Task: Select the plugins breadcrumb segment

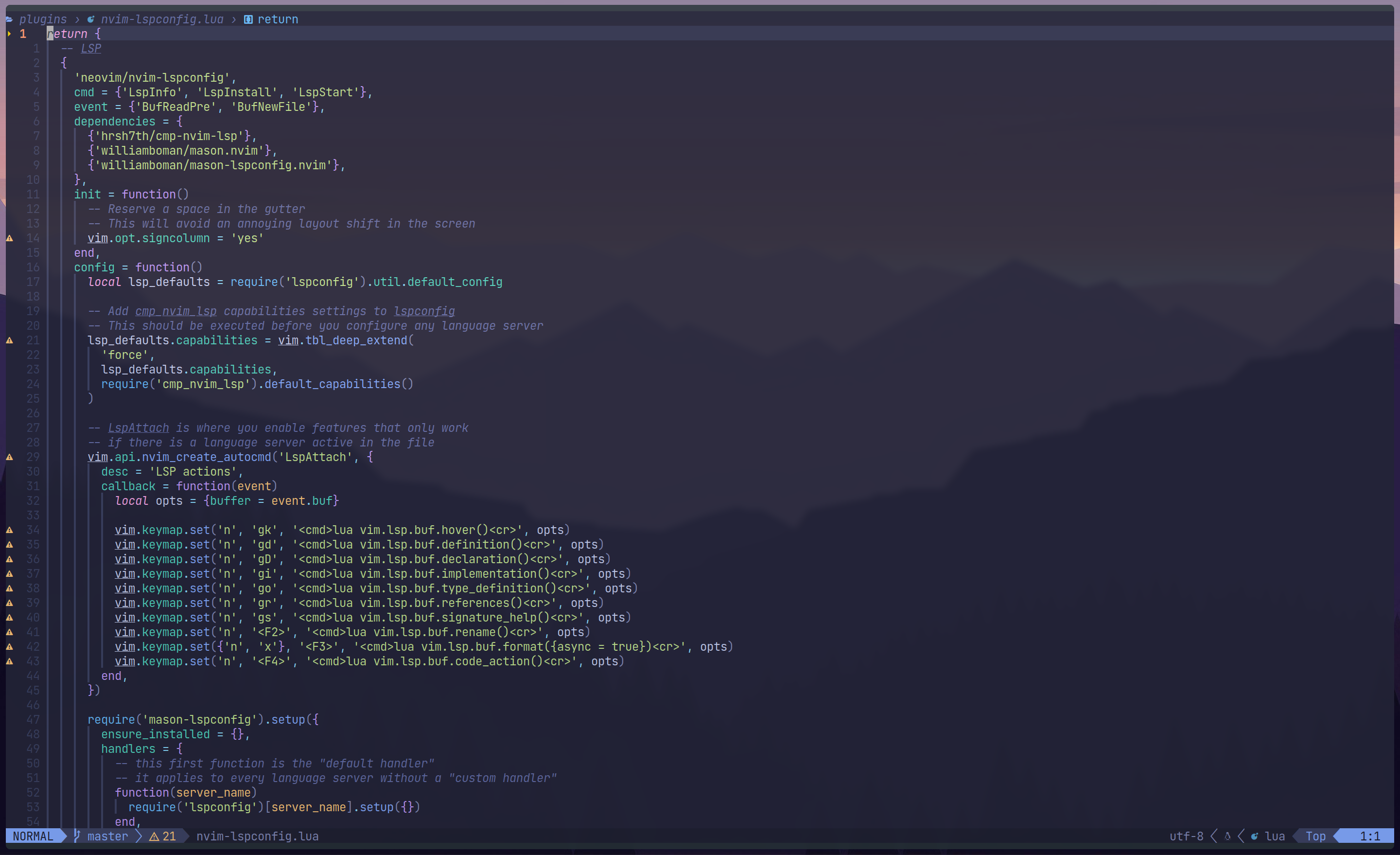Action: 43,19
